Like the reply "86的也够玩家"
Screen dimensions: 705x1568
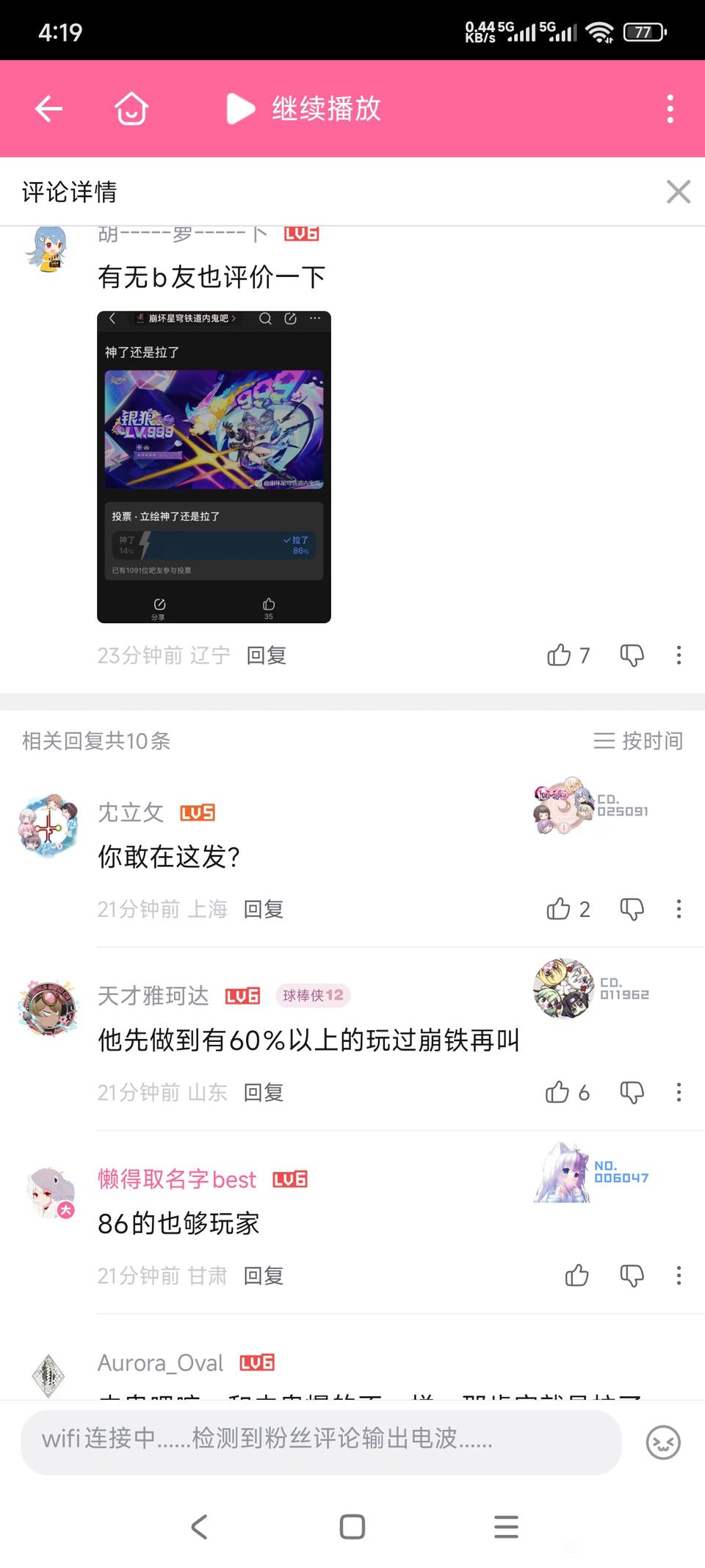tap(577, 1276)
